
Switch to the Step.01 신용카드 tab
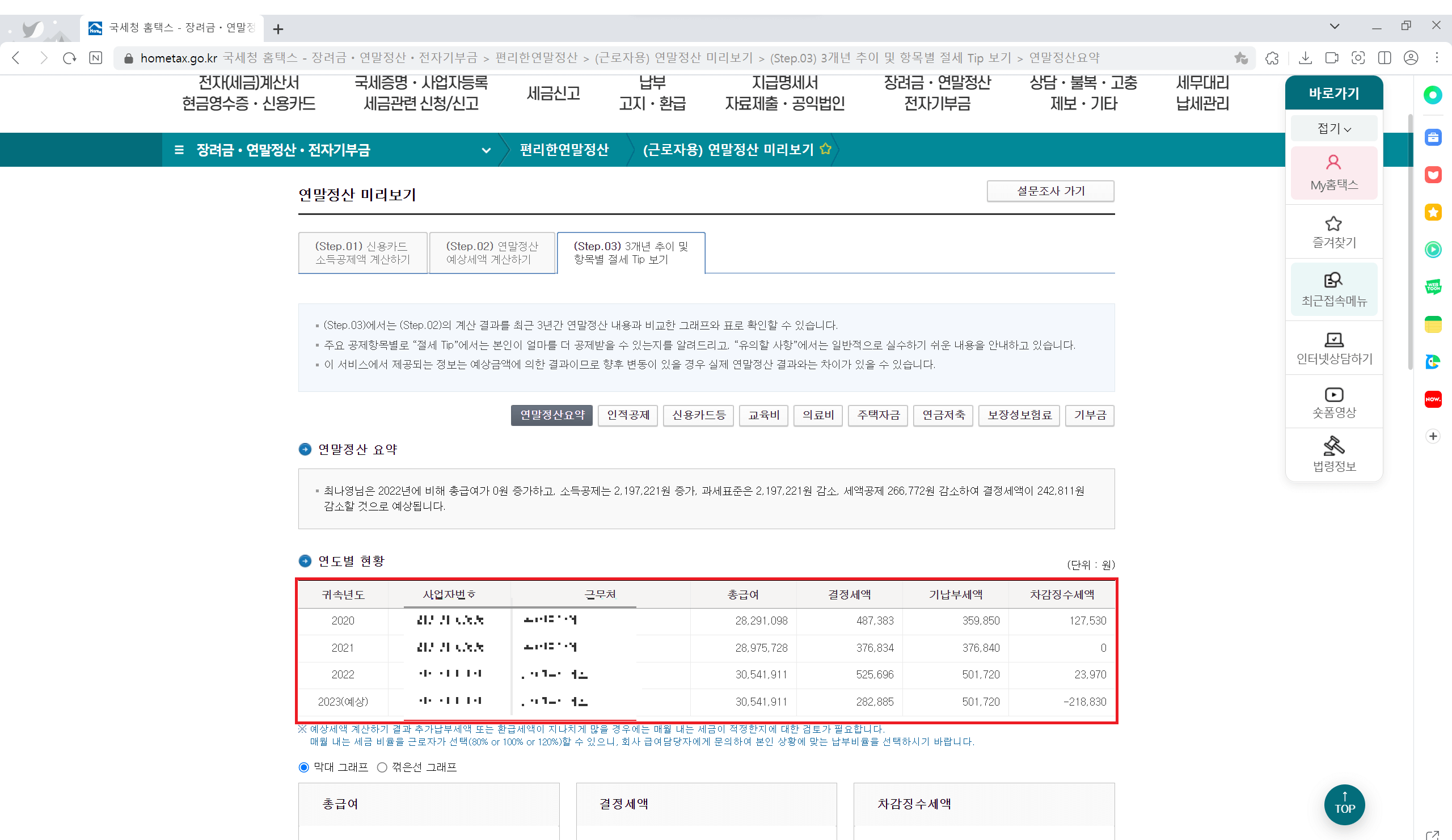click(x=362, y=252)
